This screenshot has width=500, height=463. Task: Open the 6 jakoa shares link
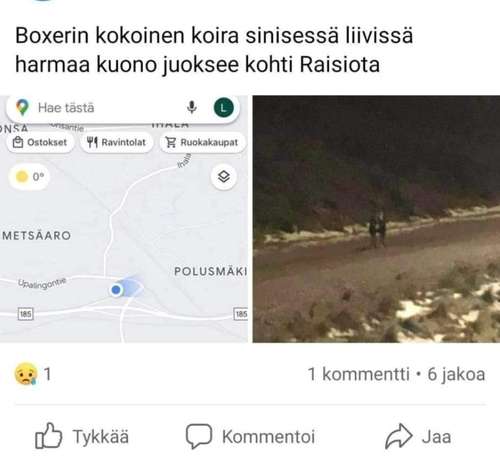tap(456, 374)
